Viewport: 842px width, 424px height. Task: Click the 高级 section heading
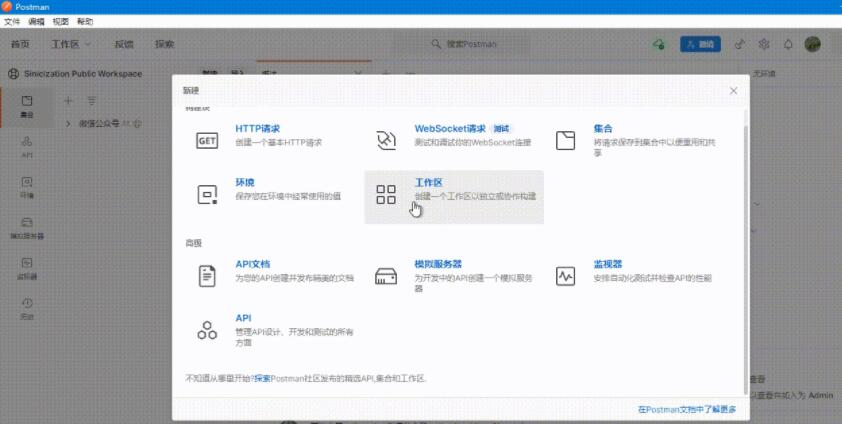194,243
